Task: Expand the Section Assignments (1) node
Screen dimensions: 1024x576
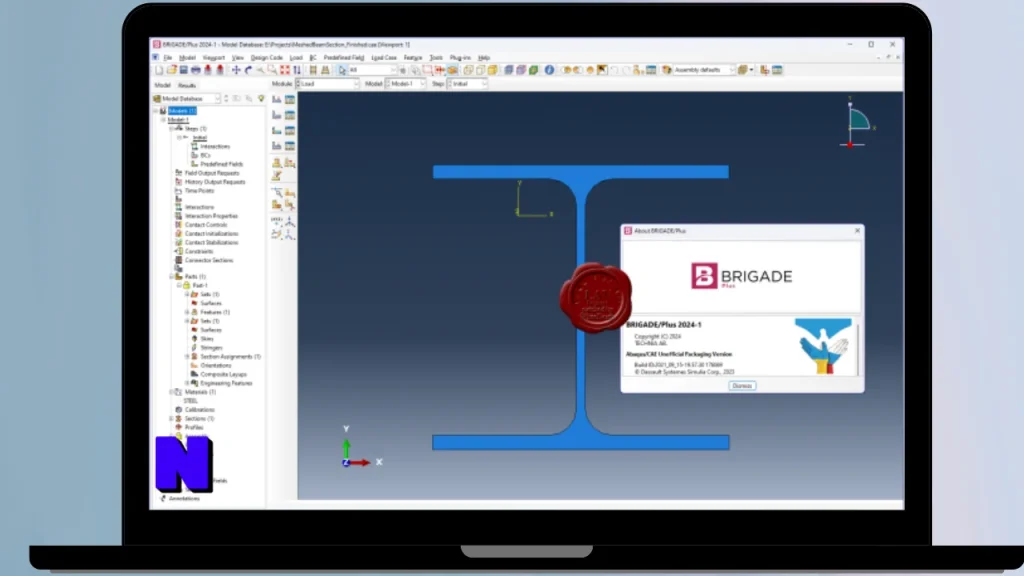Action: (x=187, y=357)
